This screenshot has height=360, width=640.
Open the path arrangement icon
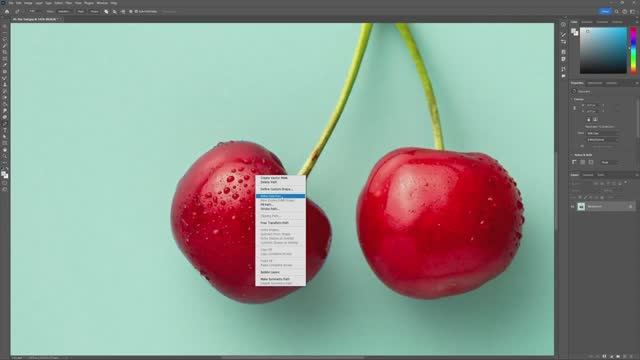(x=122, y=11)
